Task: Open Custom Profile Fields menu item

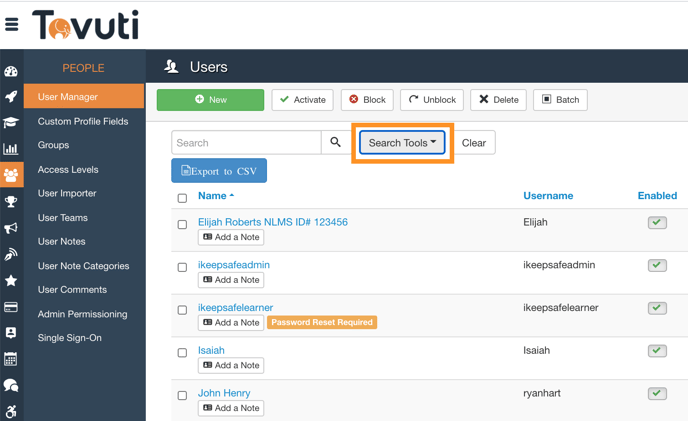Action: [83, 121]
